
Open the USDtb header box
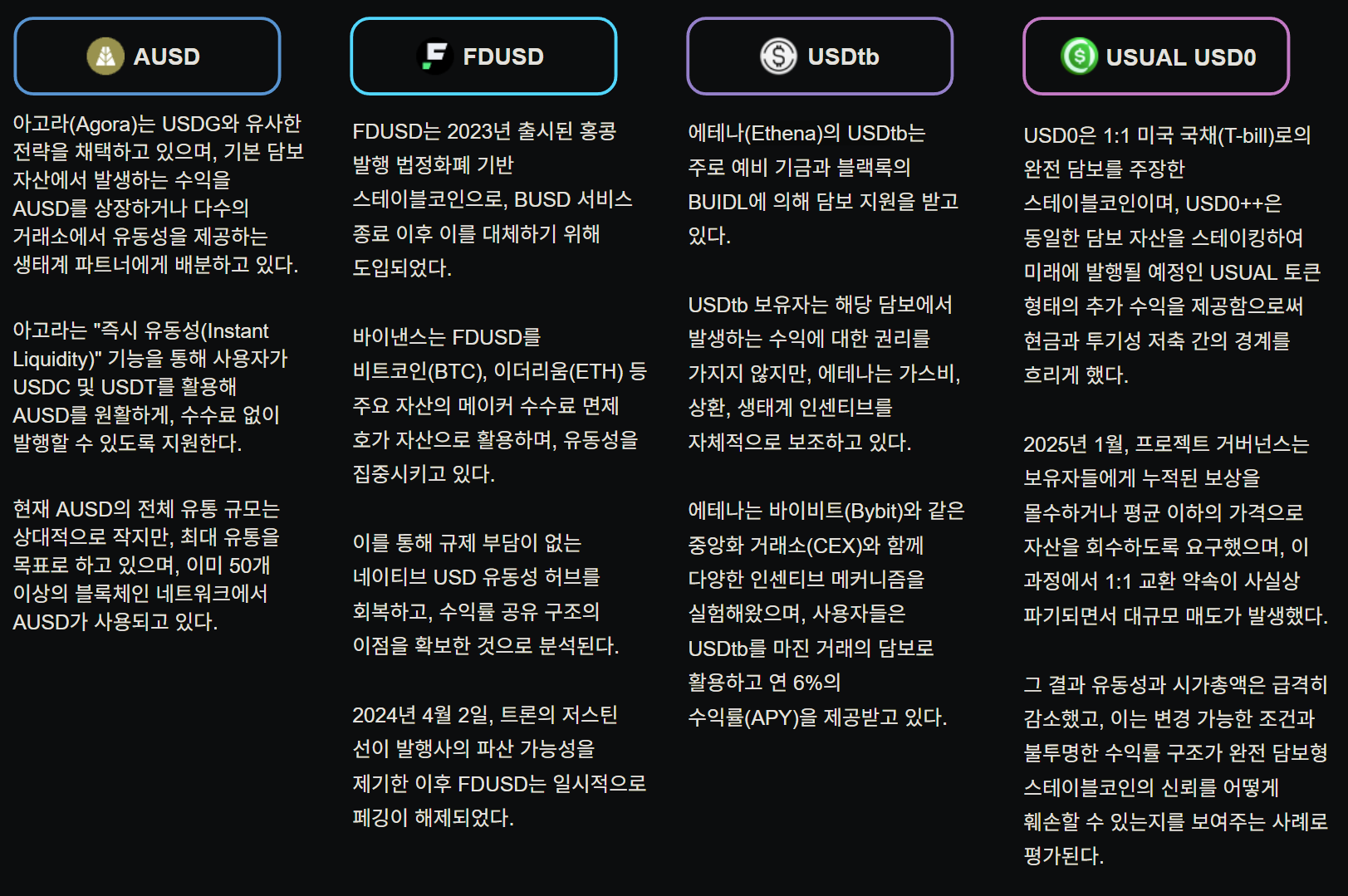point(820,56)
